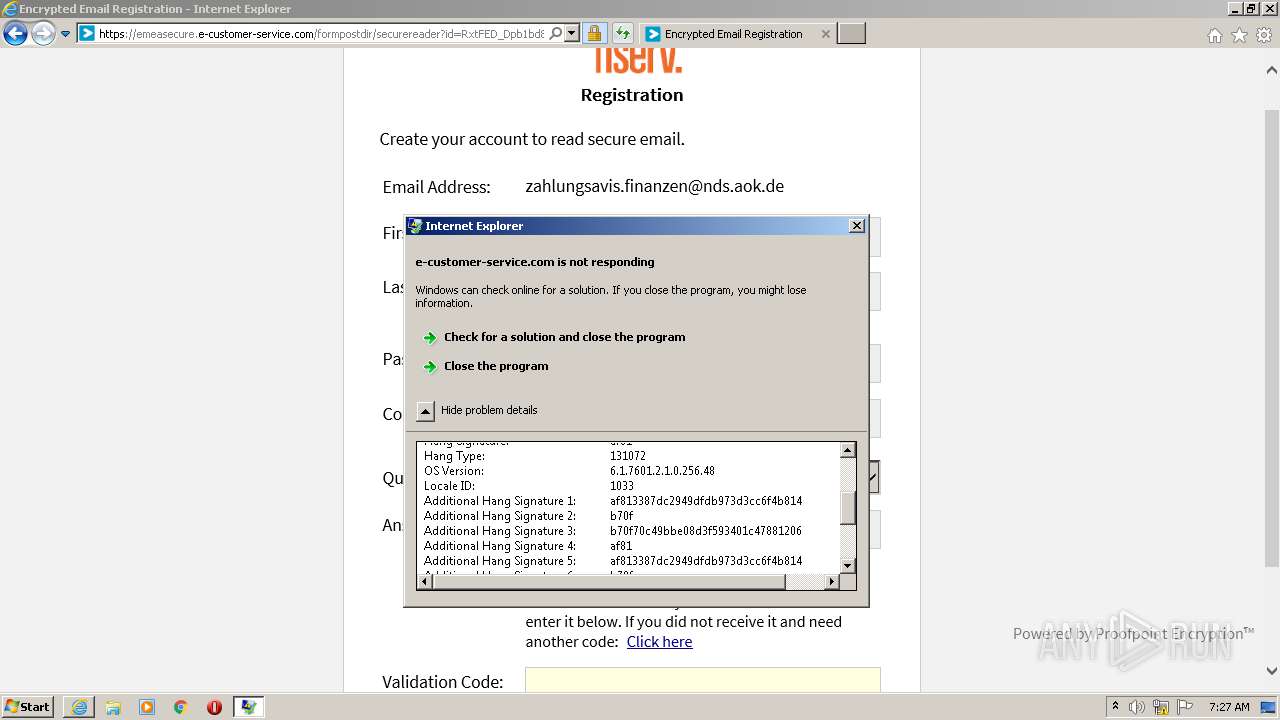
Task: Click the address bar URL field
Action: tap(320, 34)
